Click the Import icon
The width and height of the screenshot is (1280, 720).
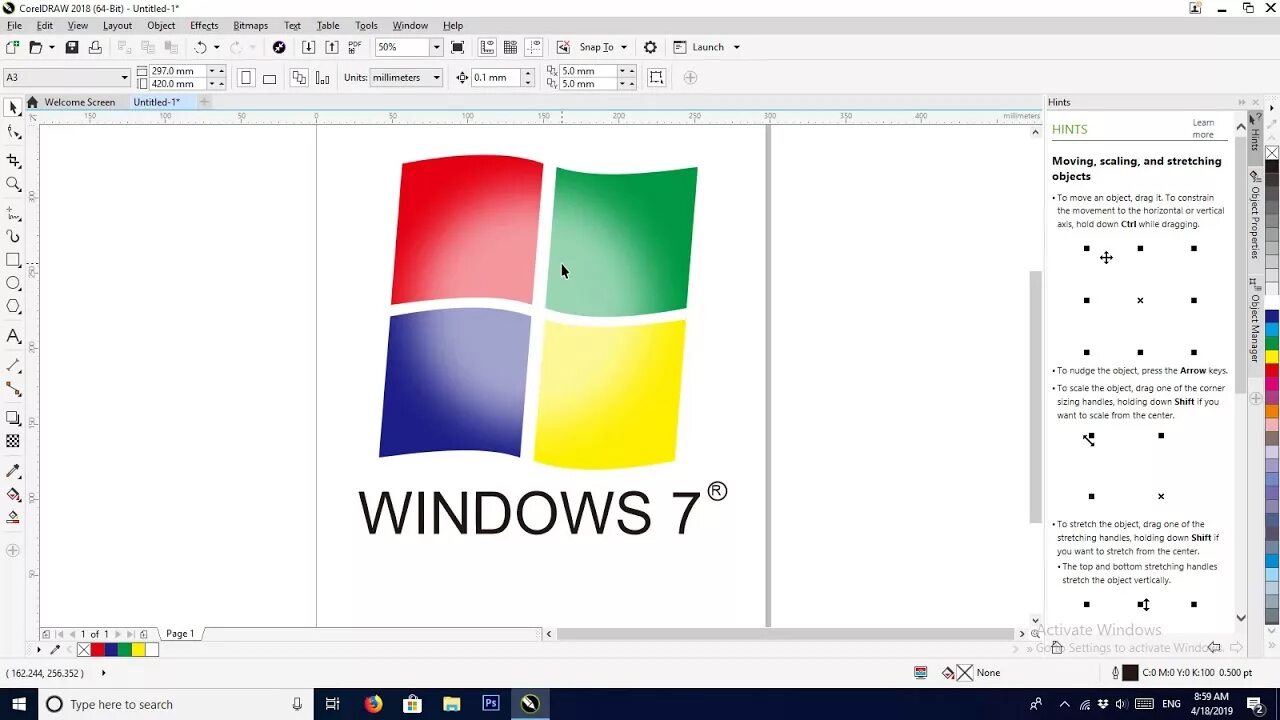pyautogui.click(x=308, y=47)
